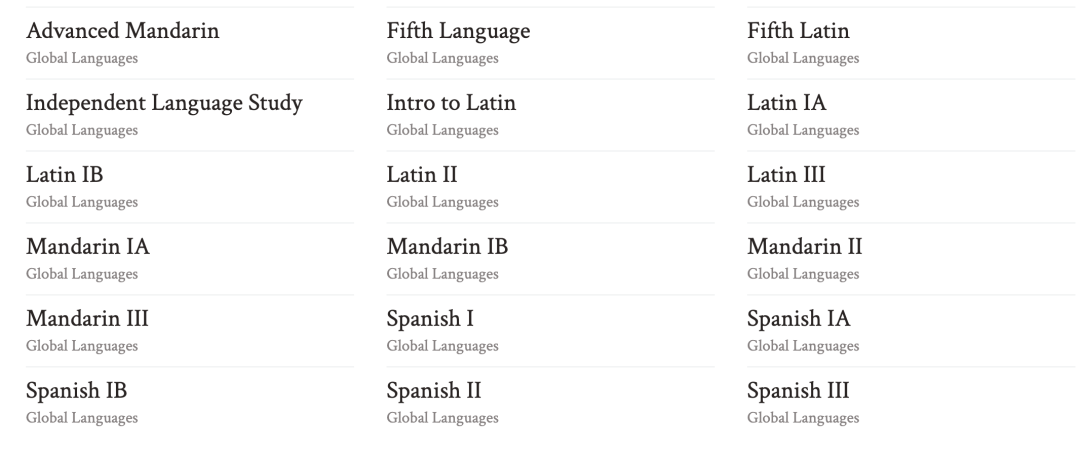1080x453 pixels.
Task: Select the Spanish IB course
Action: click(x=76, y=391)
